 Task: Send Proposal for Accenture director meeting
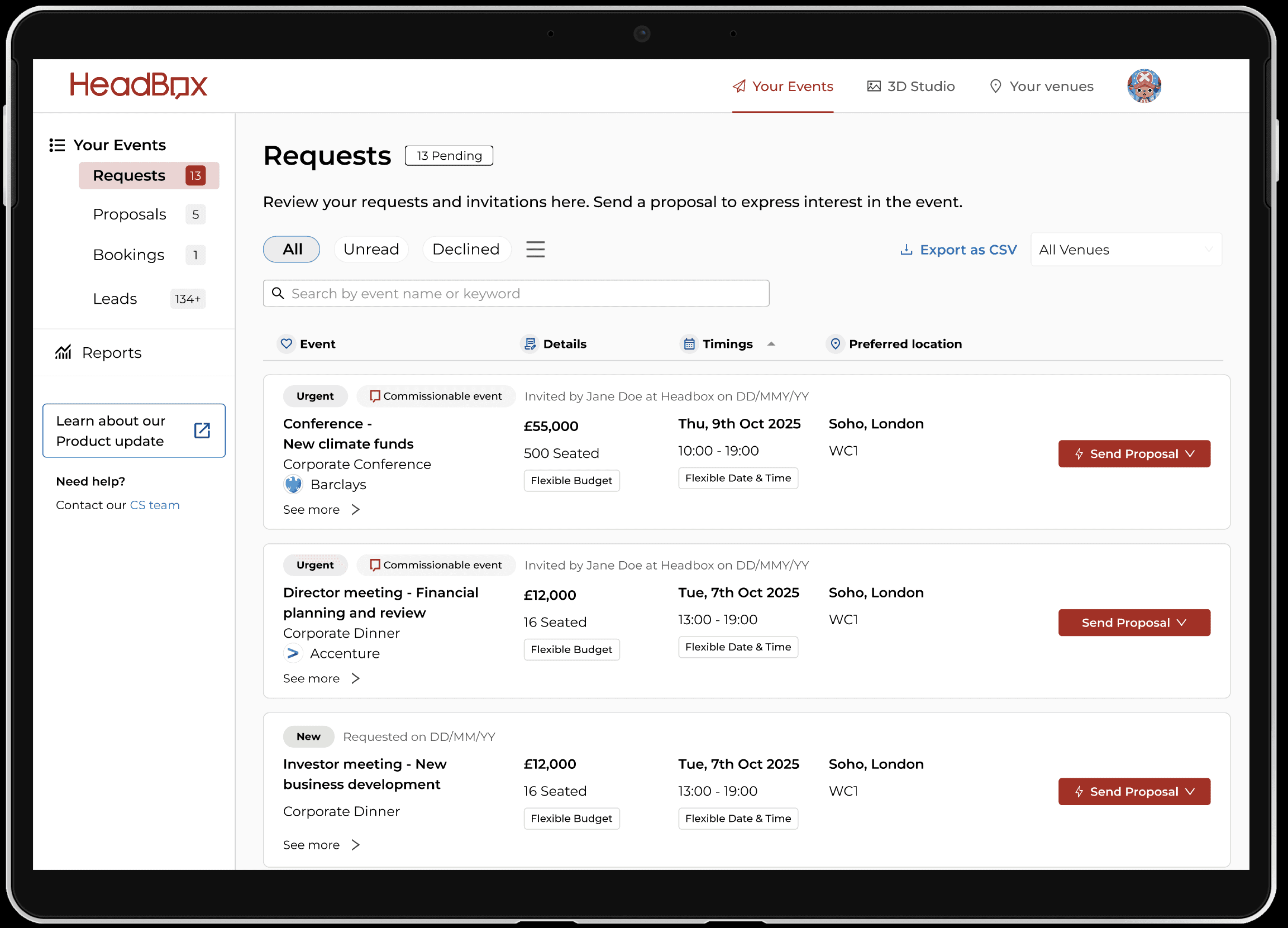point(1133,623)
